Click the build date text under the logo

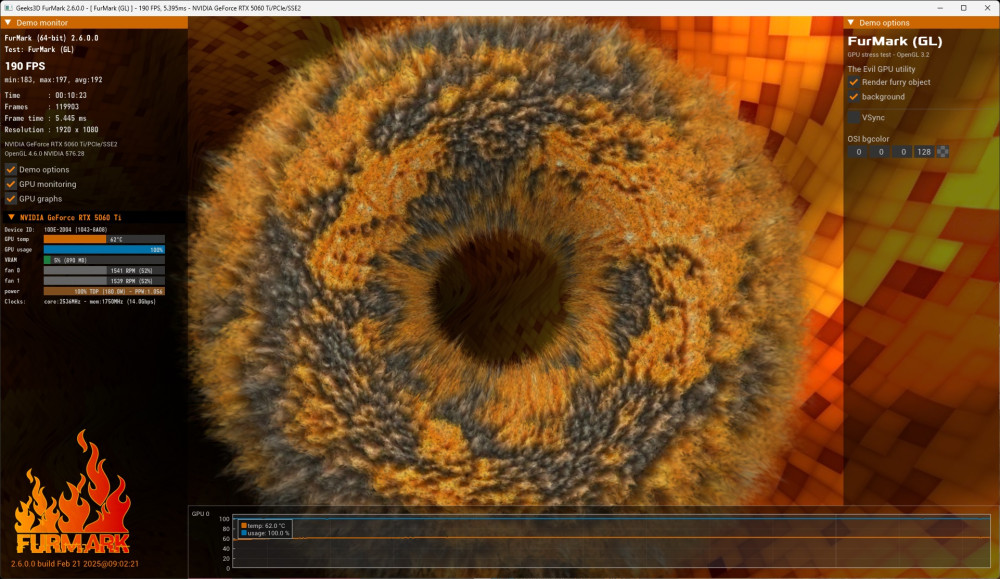point(75,564)
